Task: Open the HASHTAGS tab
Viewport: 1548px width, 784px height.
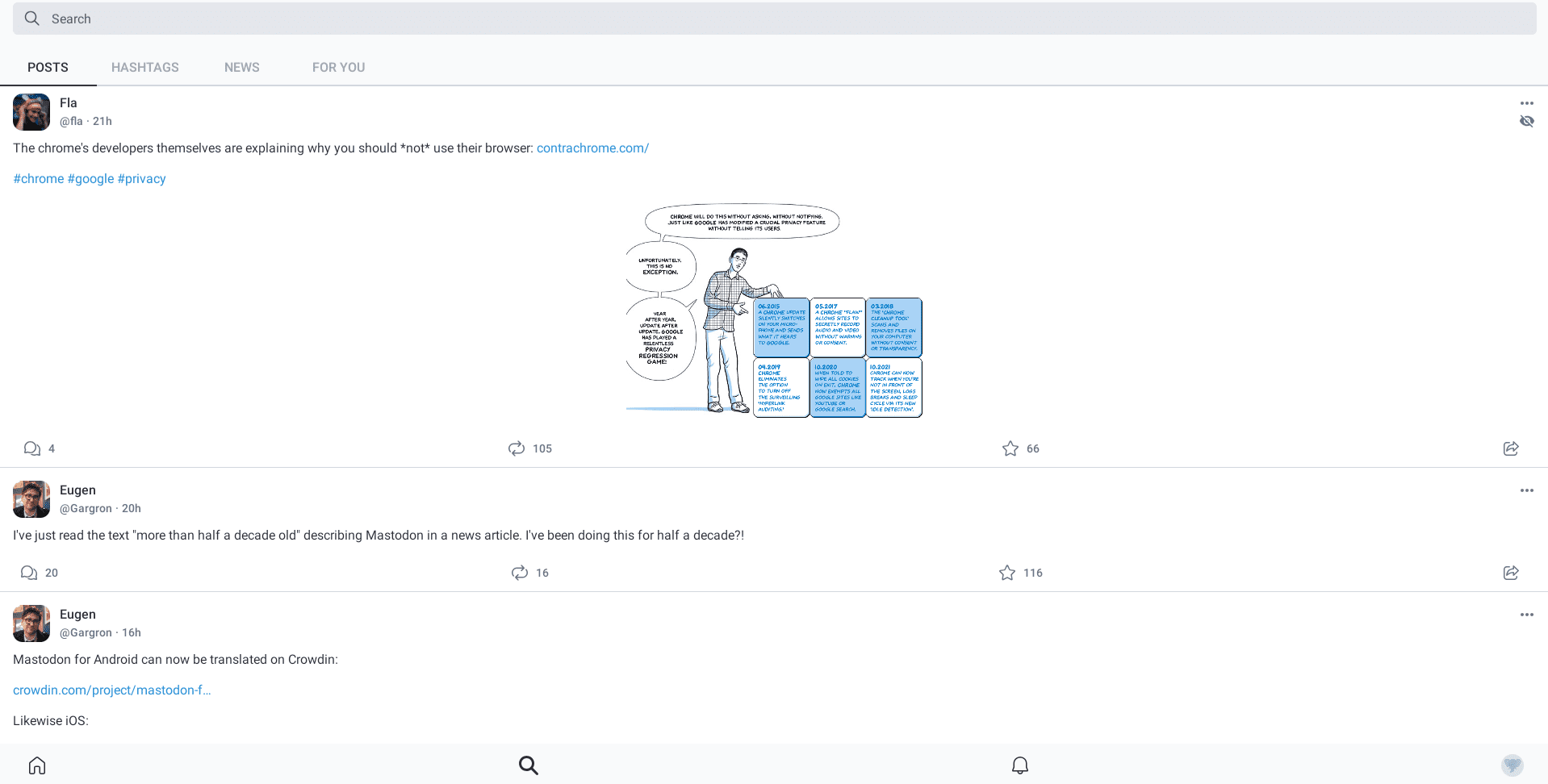Action: coord(145,67)
